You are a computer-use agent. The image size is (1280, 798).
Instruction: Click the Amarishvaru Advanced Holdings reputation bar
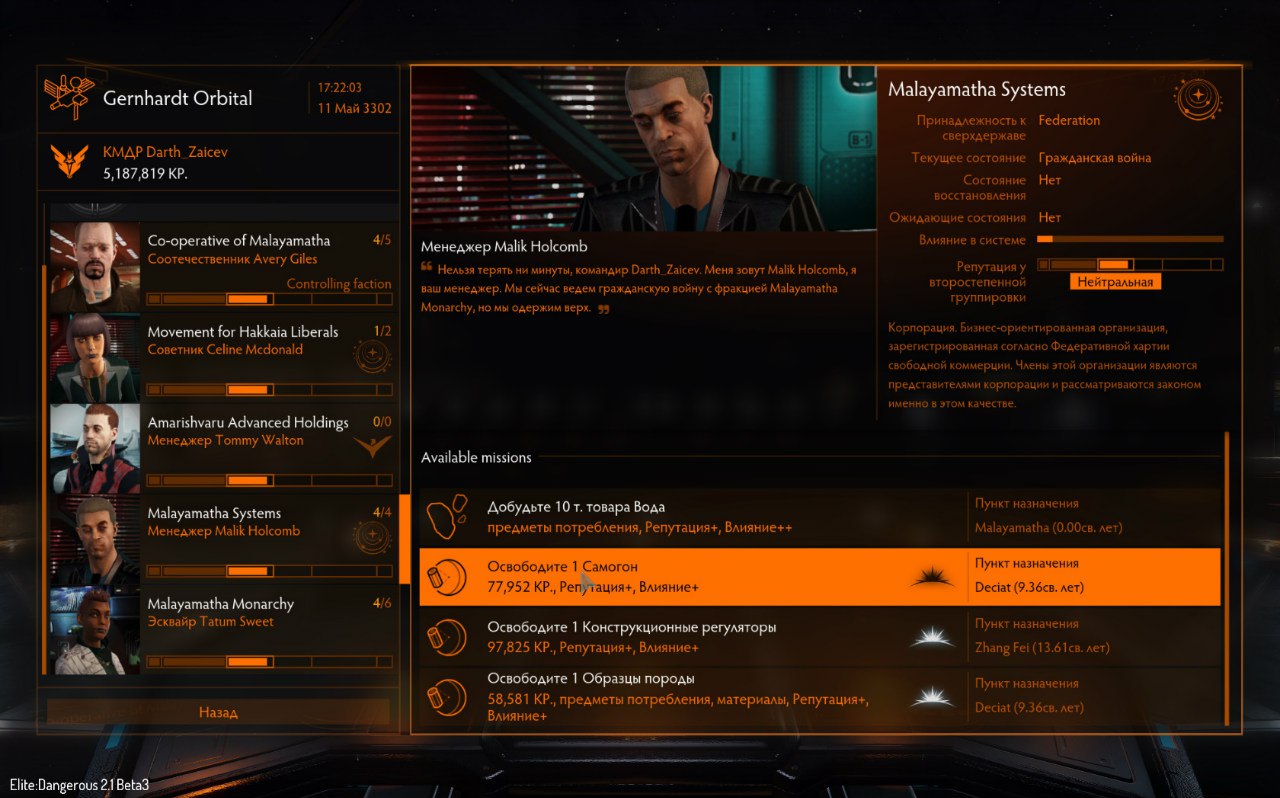pos(269,481)
